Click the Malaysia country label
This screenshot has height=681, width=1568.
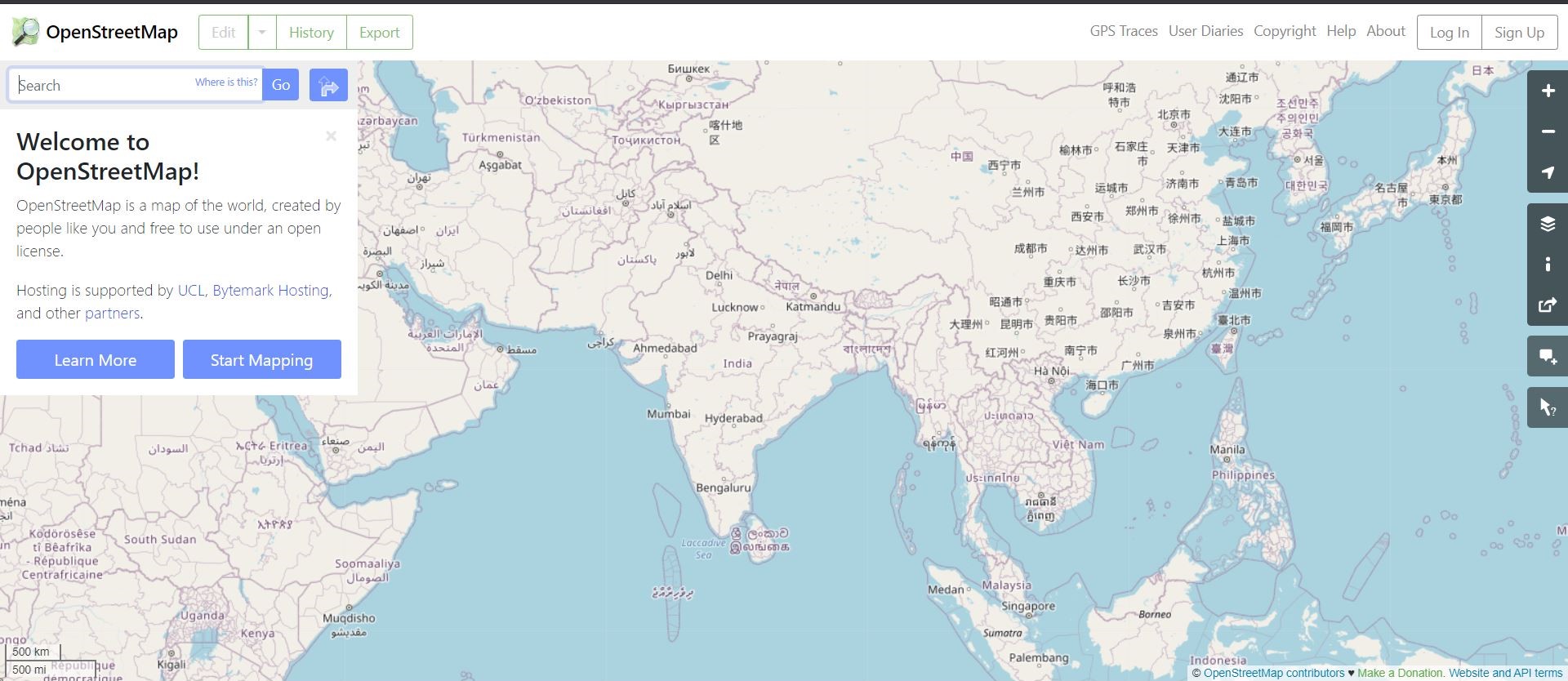click(x=1006, y=585)
